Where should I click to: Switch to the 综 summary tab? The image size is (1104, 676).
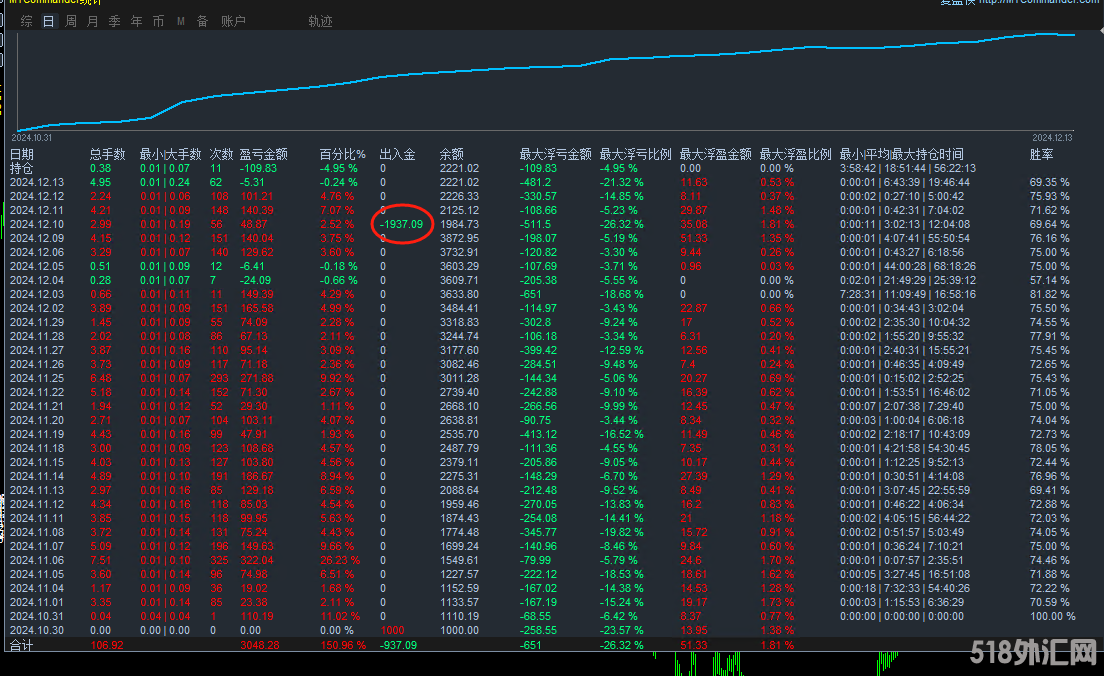click(26, 21)
